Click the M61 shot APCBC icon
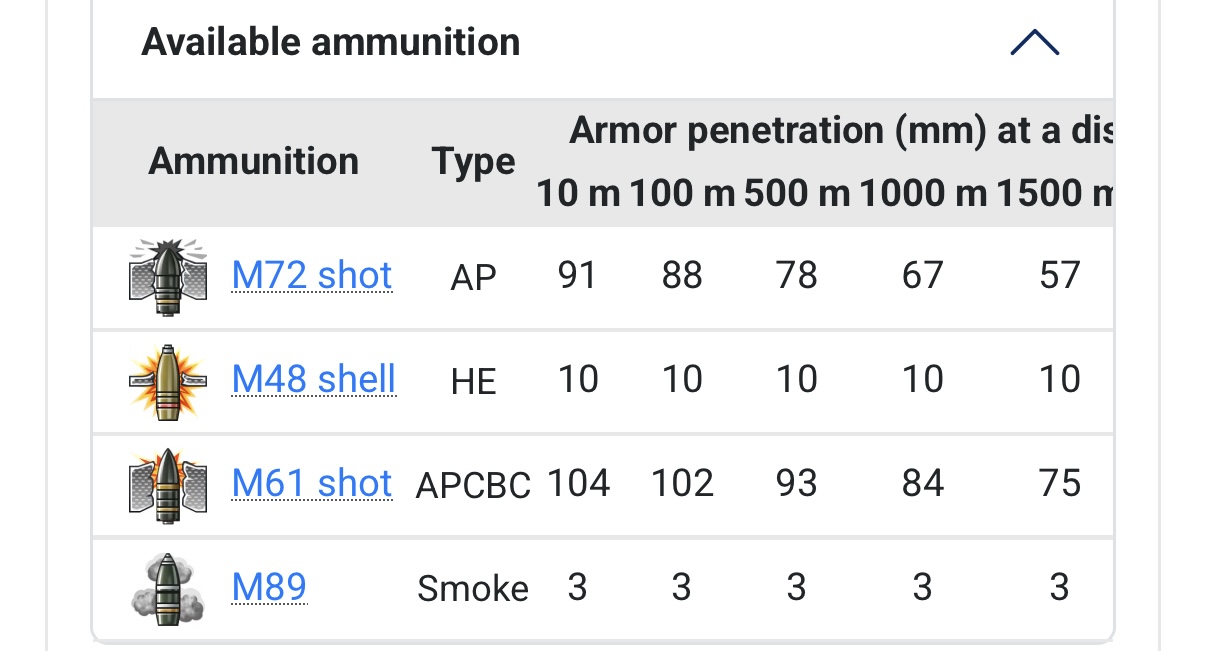This screenshot has width=1206, height=651. (168, 485)
